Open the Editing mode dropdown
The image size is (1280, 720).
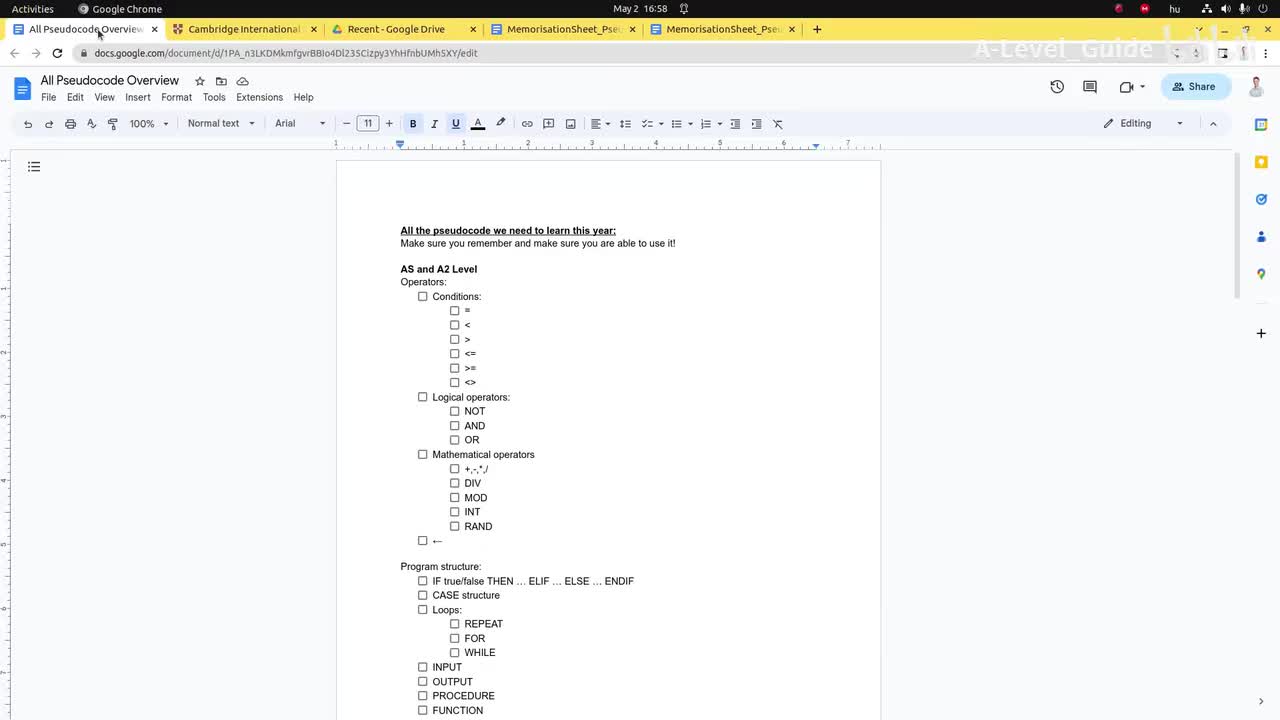[x=1143, y=124]
